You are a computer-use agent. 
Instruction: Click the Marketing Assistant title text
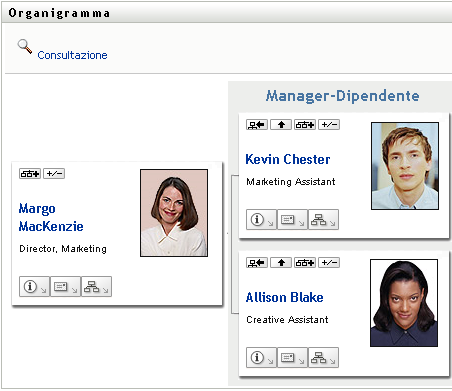point(291,182)
